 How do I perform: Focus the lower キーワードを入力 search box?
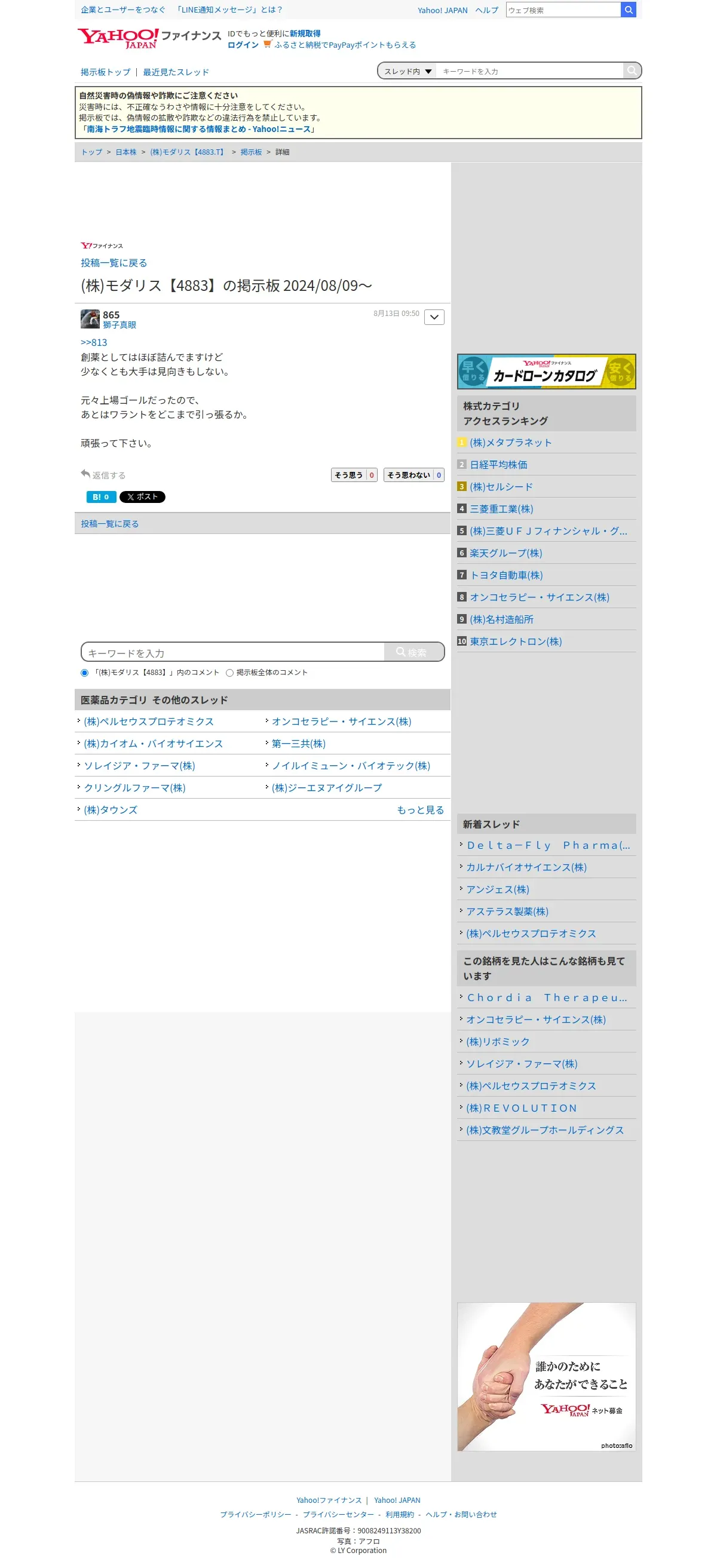232,652
